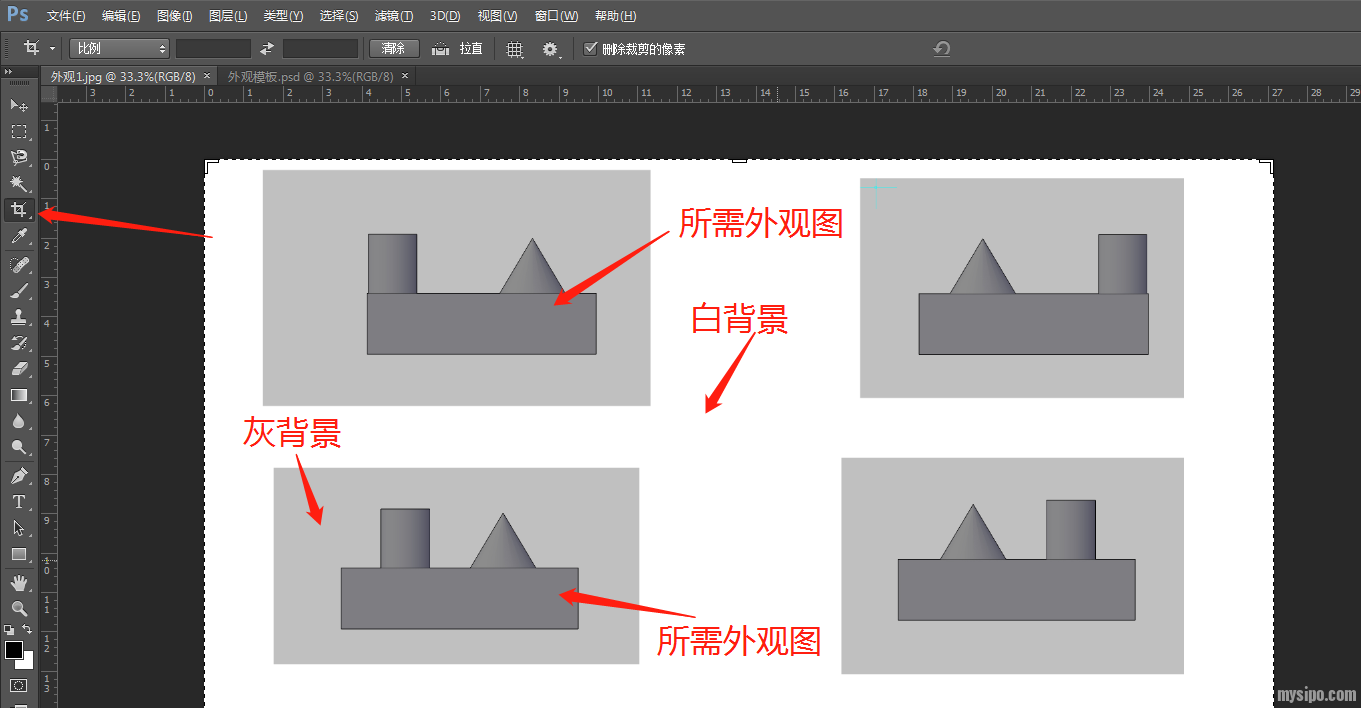Viewport: 1361px width, 708px height.
Task: Open crop overlay grid options dropdown
Action: [x=515, y=49]
